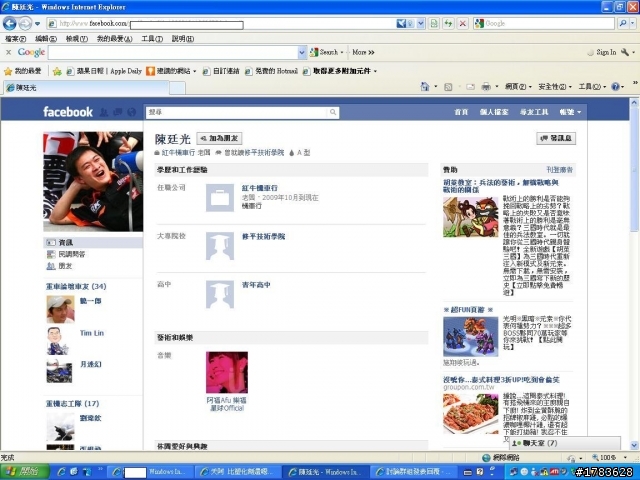The width and height of the screenshot is (640, 480).
Task: Open Google toolbar wrench settings icon
Action: 625,52
